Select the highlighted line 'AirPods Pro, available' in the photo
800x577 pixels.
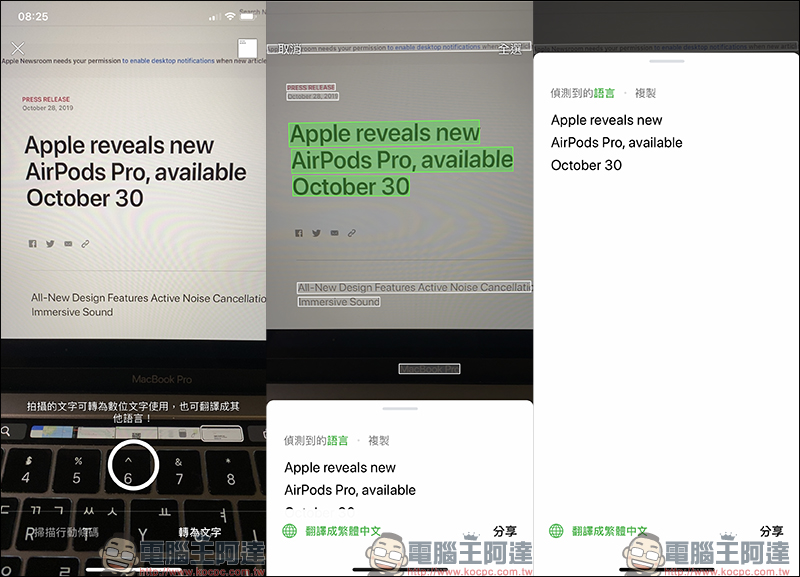click(402, 160)
